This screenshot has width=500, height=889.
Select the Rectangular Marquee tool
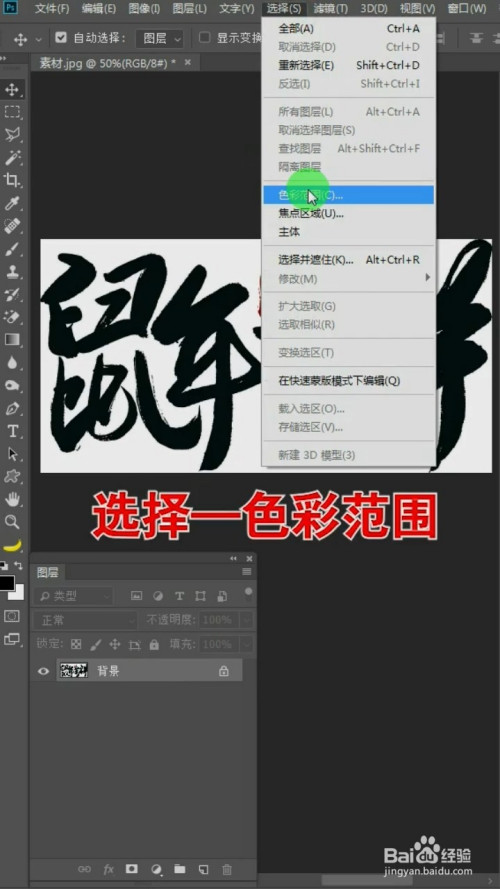coord(12,111)
